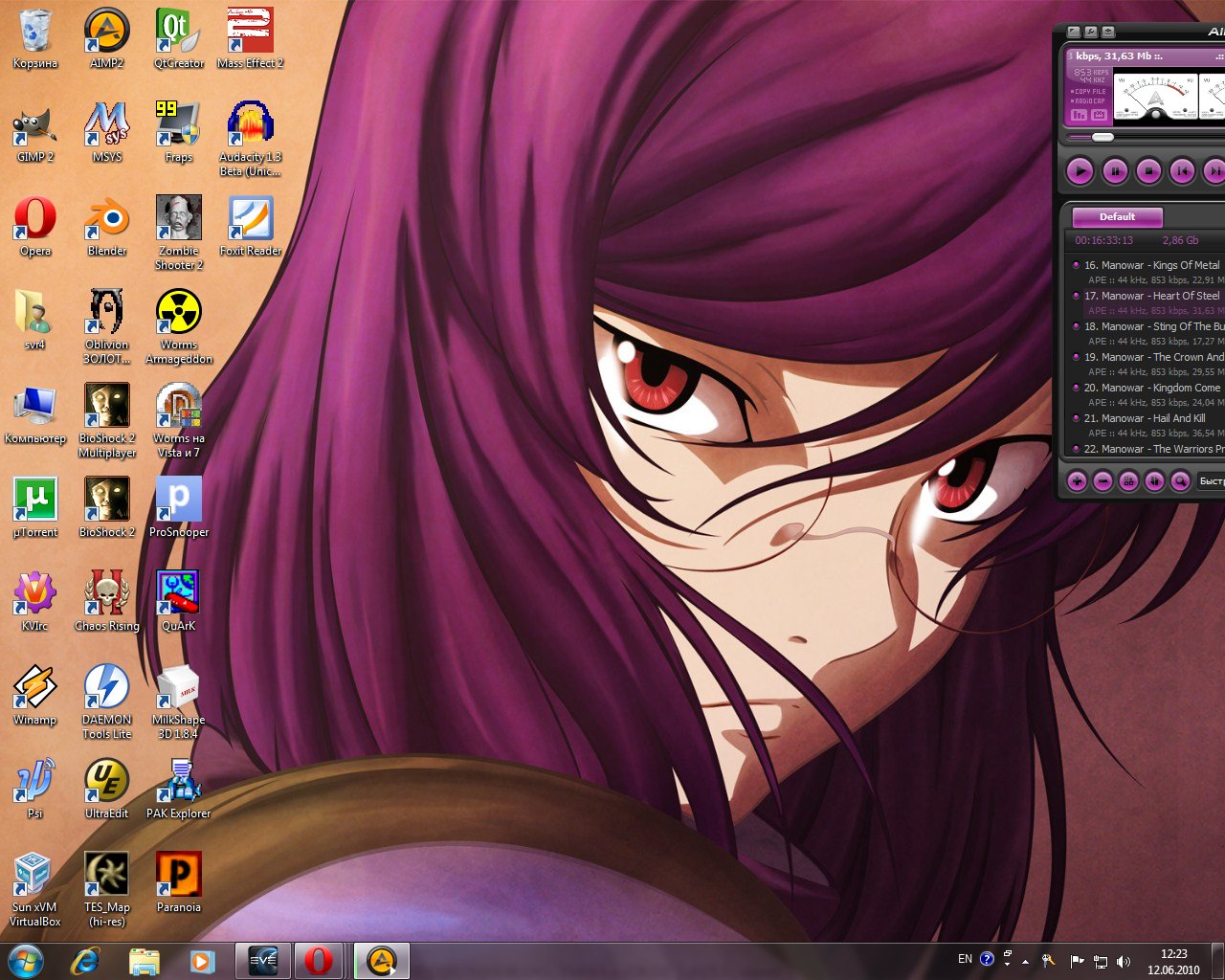
Task: Open Windows Explorer taskbar folder
Action: click(145, 961)
